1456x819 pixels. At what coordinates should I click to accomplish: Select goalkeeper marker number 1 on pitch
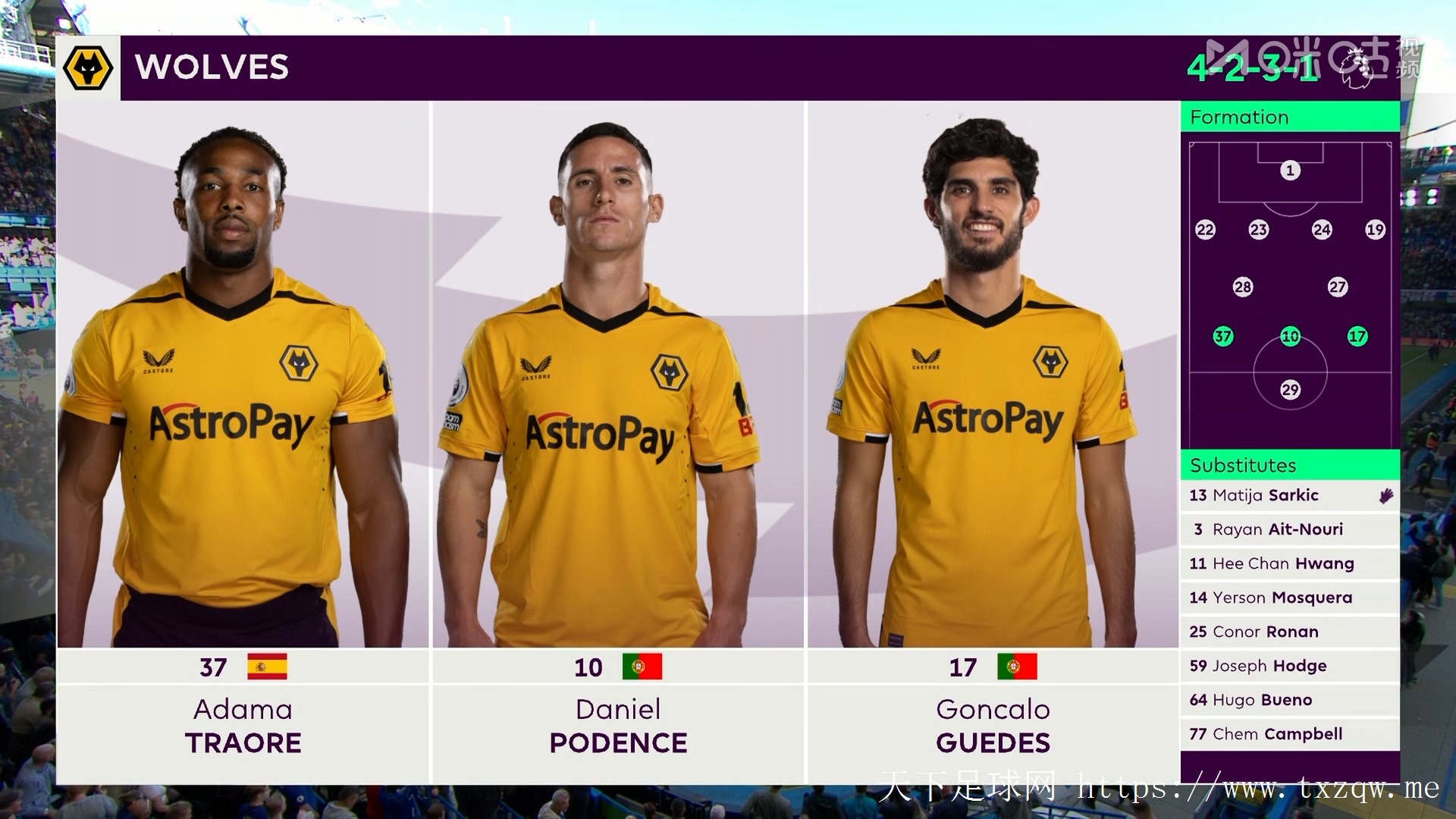click(x=1290, y=170)
